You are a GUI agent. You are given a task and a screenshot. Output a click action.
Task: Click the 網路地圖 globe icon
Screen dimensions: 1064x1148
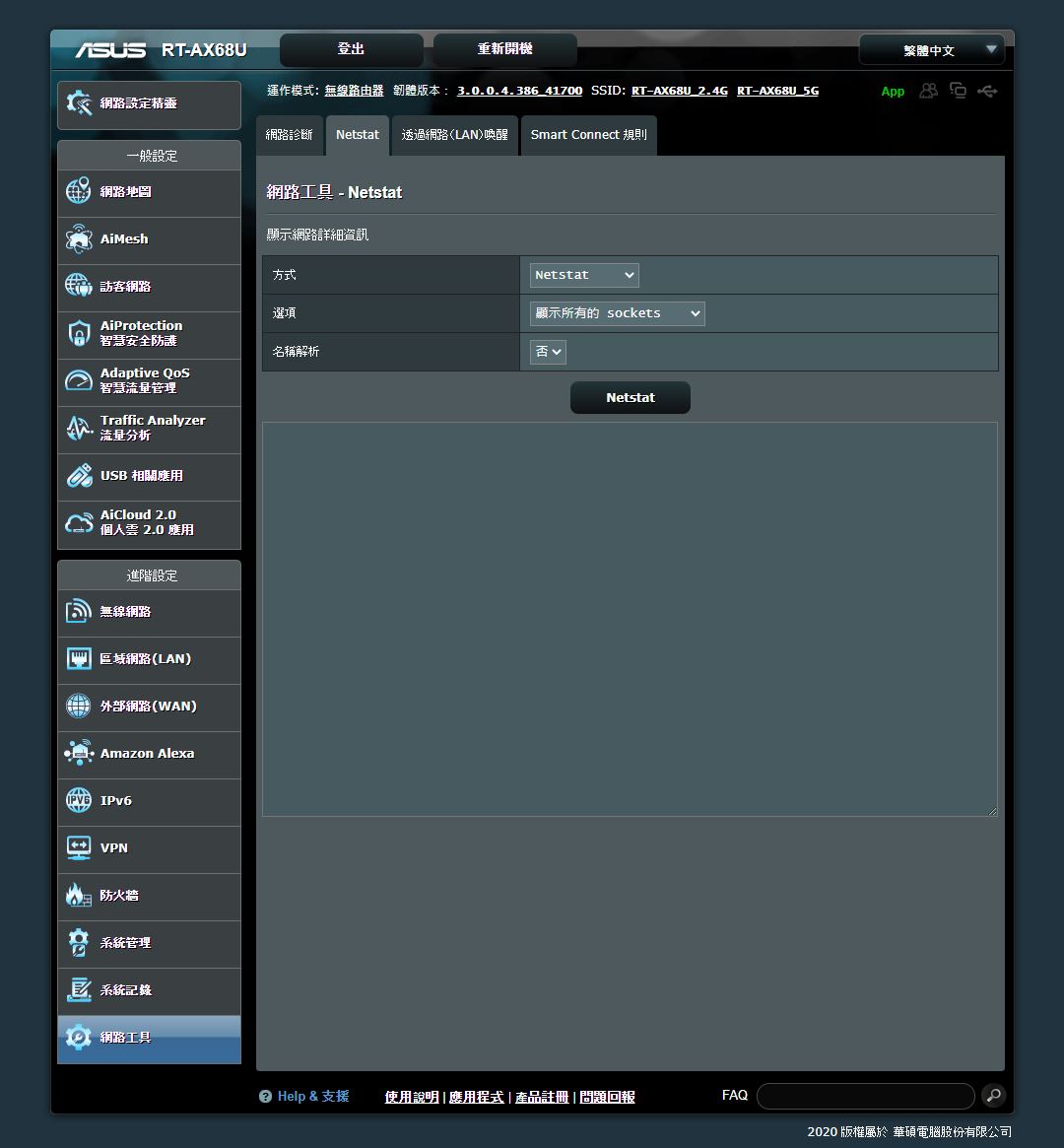78,191
